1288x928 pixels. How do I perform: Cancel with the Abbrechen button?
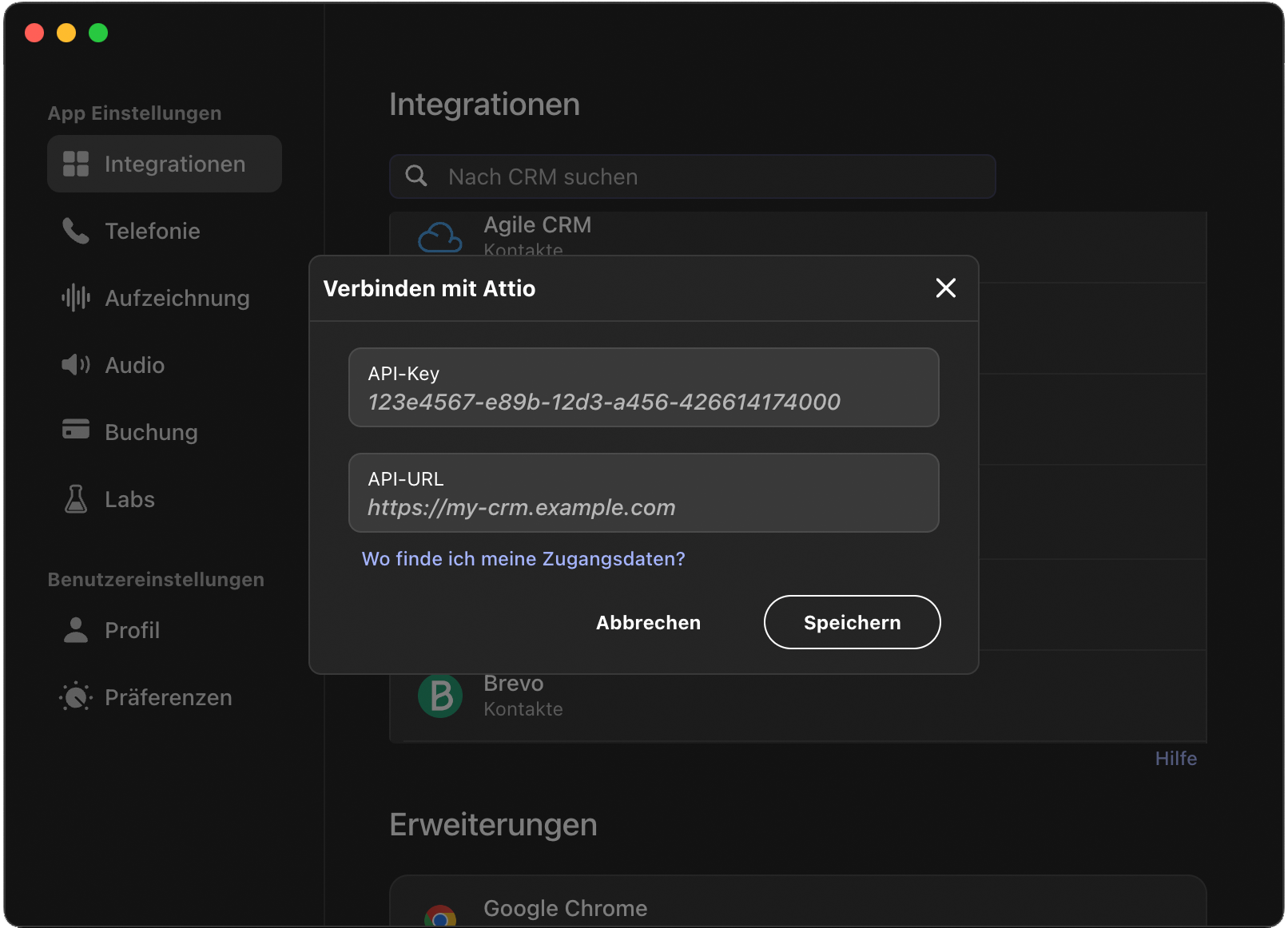[649, 623]
